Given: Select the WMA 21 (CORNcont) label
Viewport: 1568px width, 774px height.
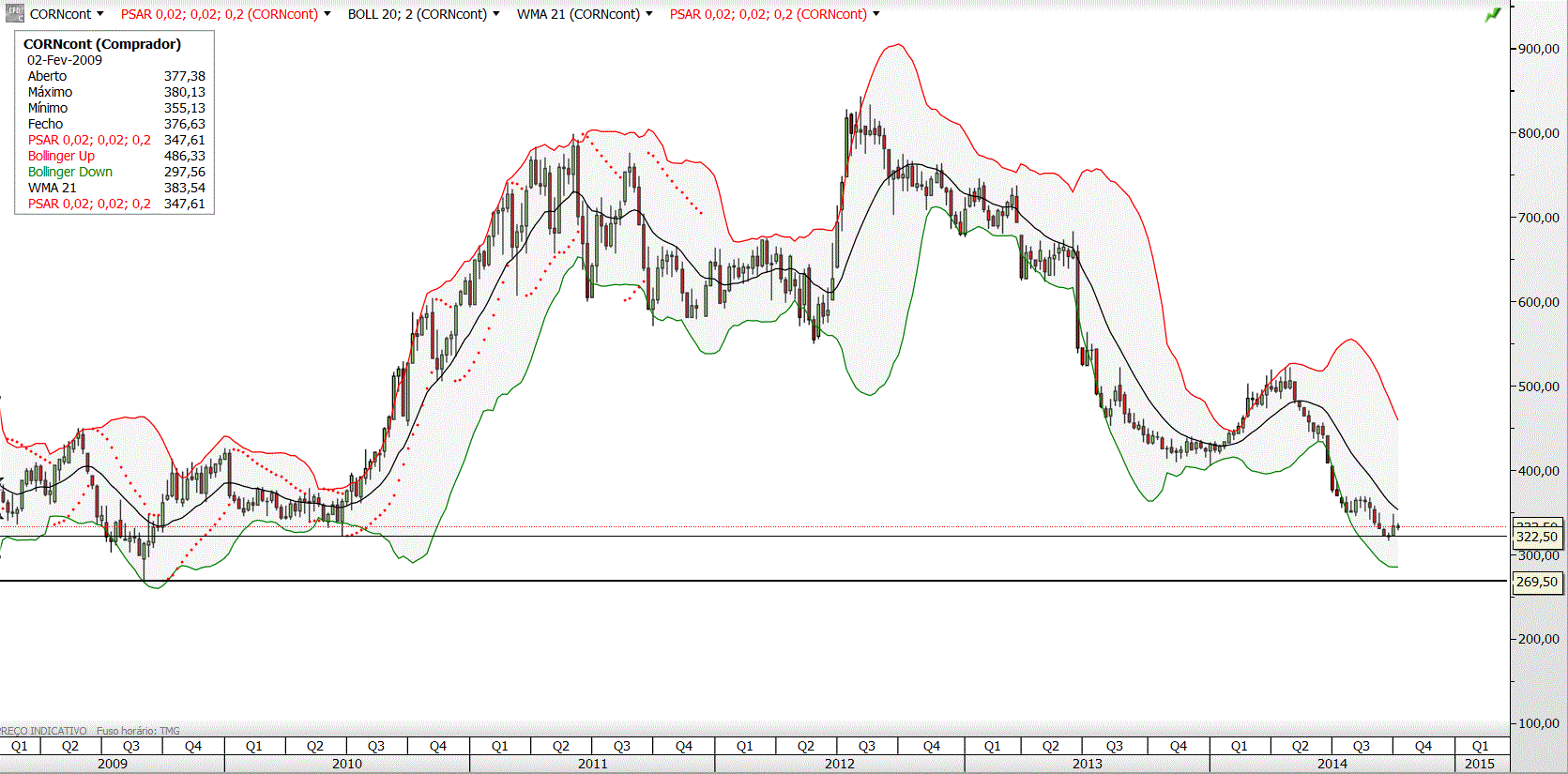Looking at the screenshot, I should tap(578, 14).
